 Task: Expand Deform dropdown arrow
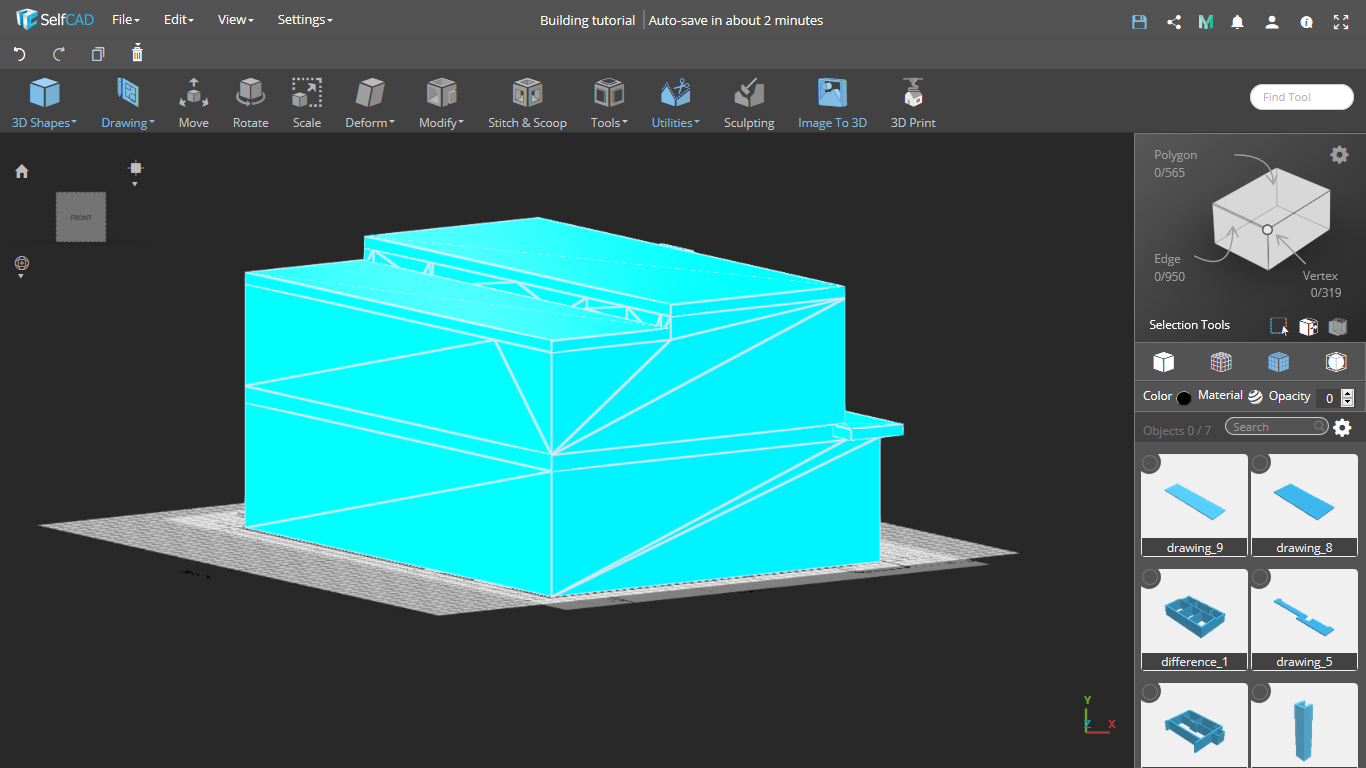392,123
